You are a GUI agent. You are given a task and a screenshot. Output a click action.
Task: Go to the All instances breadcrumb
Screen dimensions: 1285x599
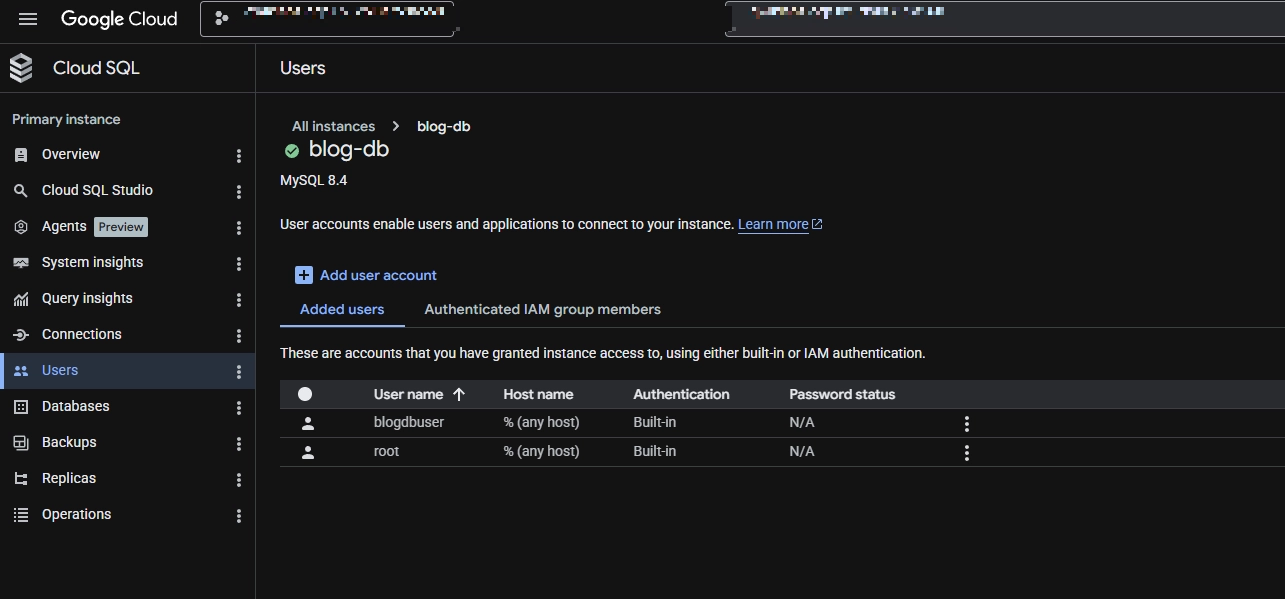tap(333, 126)
